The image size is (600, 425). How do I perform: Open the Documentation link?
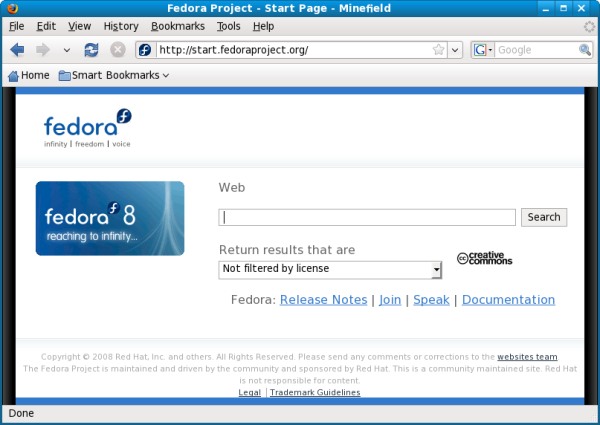point(508,300)
